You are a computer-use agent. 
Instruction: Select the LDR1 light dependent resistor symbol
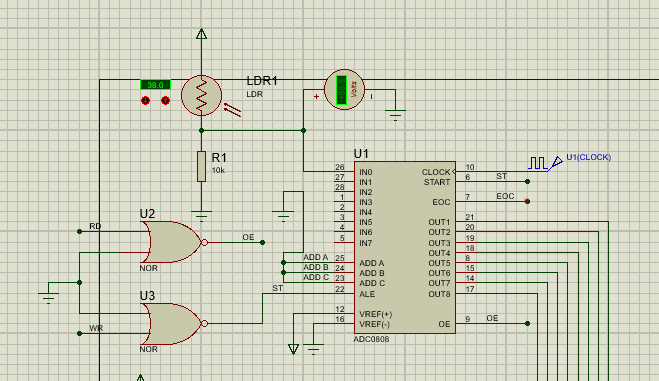coord(201,95)
